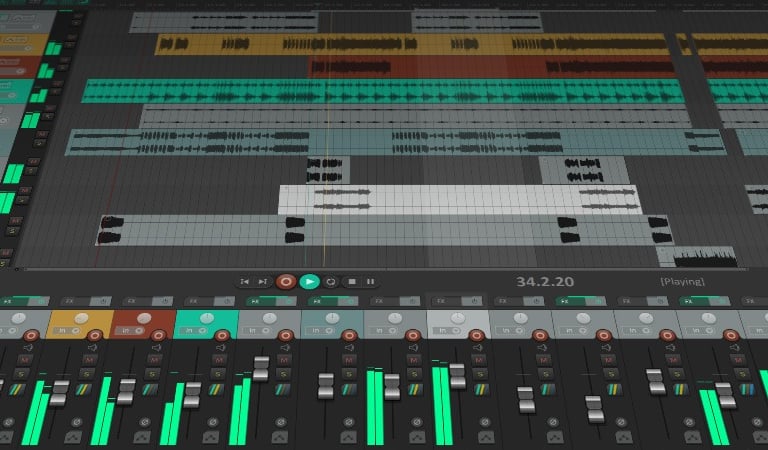
Task: Click the volume fader on red strip
Action: [x=126, y=391]
